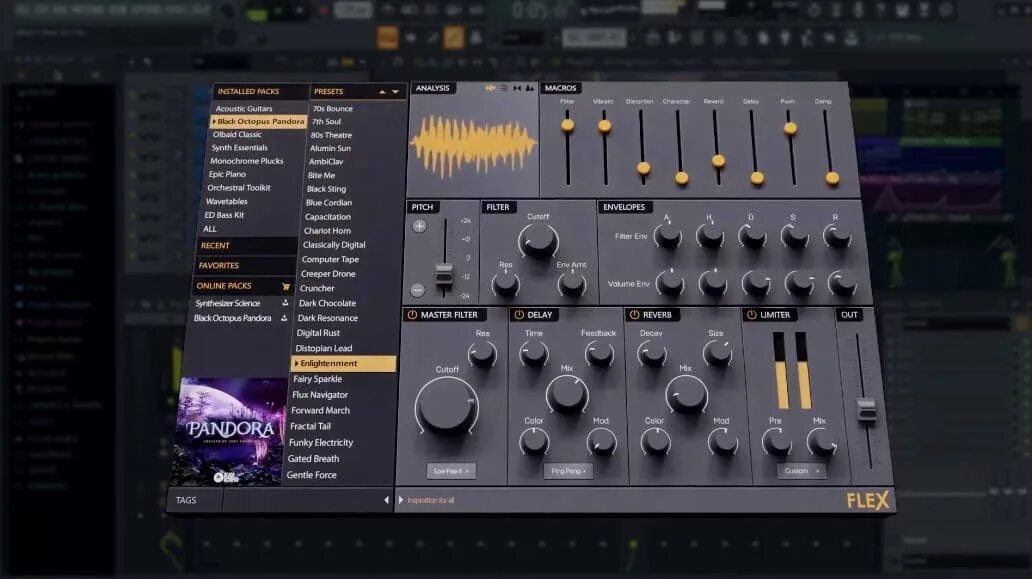This screenshot has width=1032, height=579.
Task: Choose the Dark Chocolate preset
Action: pyautogui.click(x=327, y=303)
